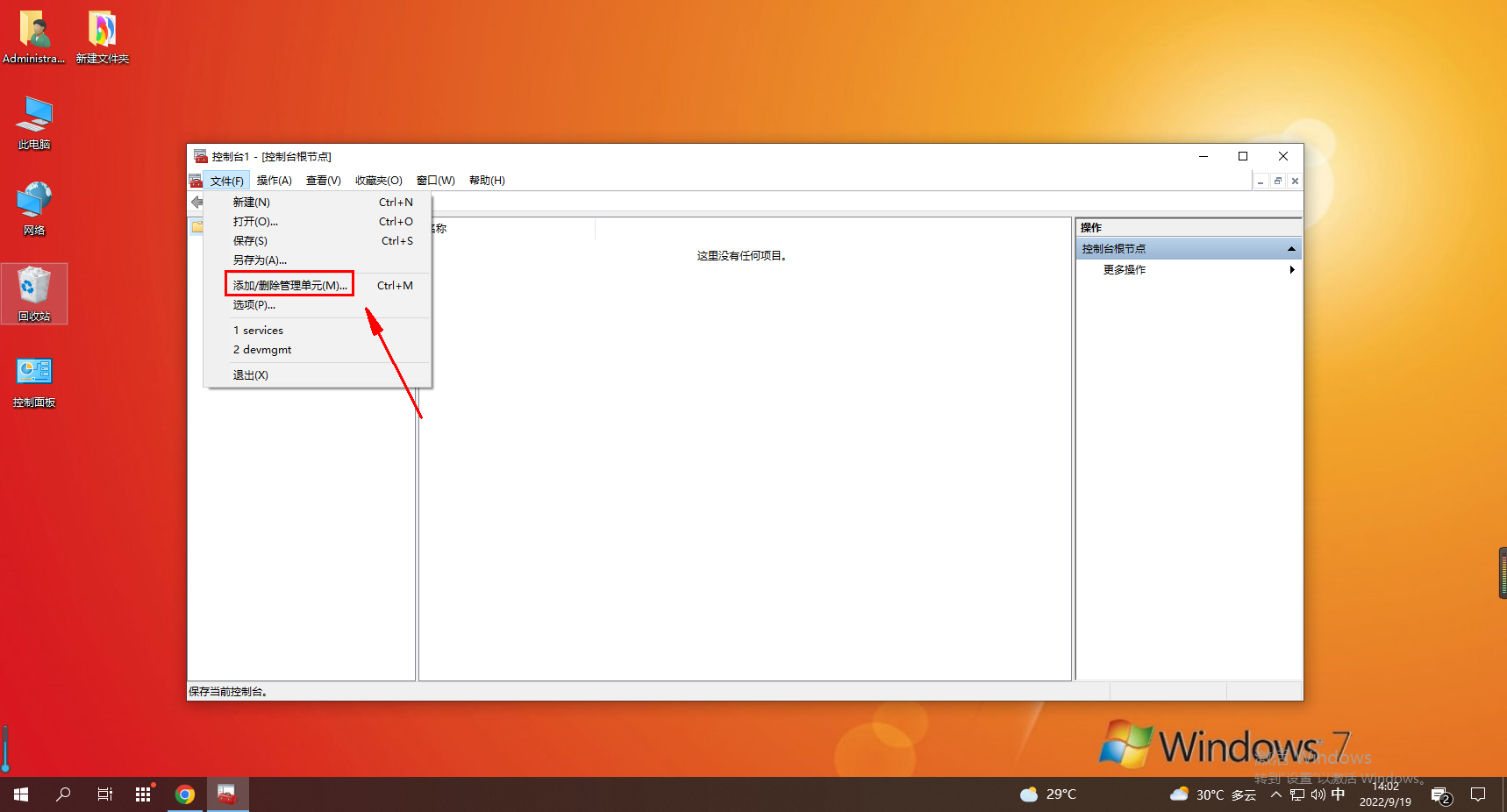Click the status bar text 保存当前控制台。
The height and width of the screenshot is (812, 1507).
tap(228, 692)
